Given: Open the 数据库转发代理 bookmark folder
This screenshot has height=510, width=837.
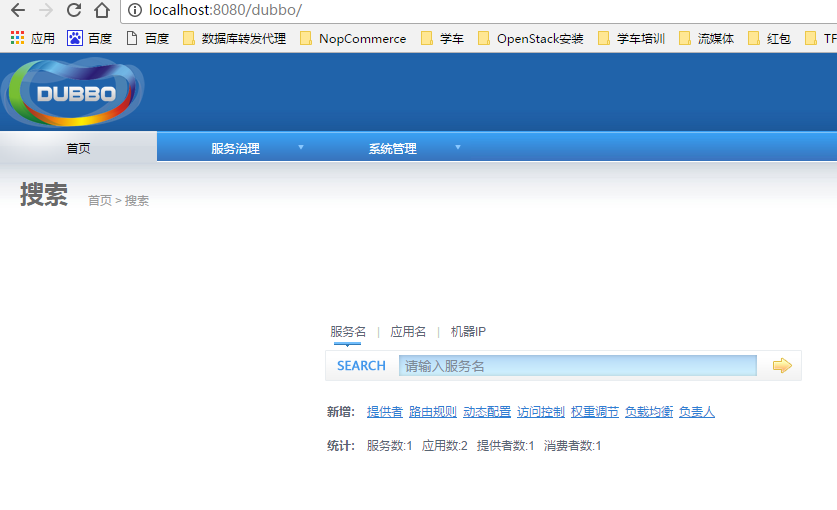Looking at the screenshot, I should tap(234, 38).
